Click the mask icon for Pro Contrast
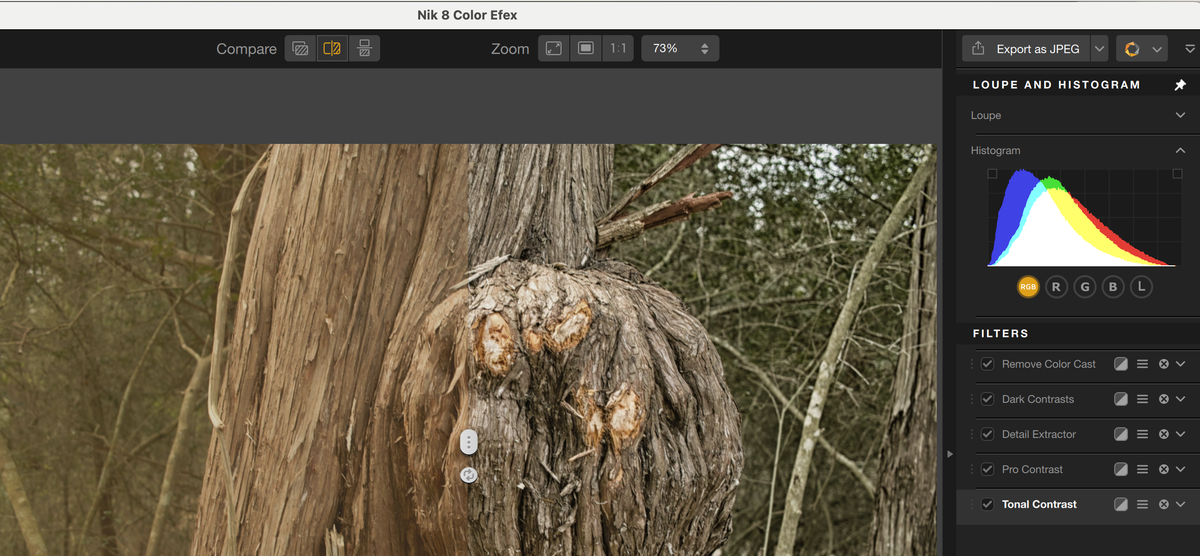Image resolution: width=1200 pixels, height=556 pixels. 1121,469
